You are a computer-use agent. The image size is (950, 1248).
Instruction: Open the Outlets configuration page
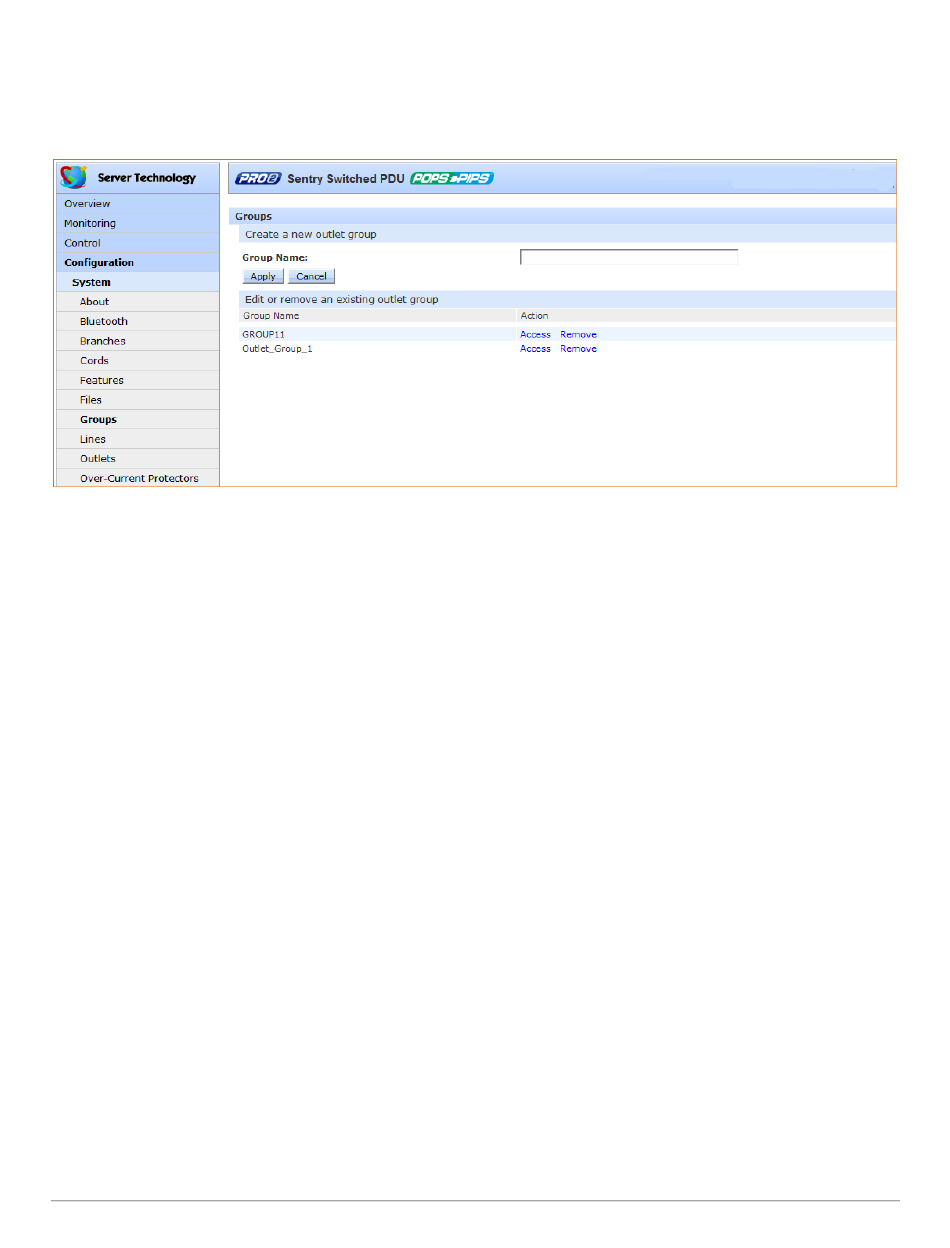[136, 458]
